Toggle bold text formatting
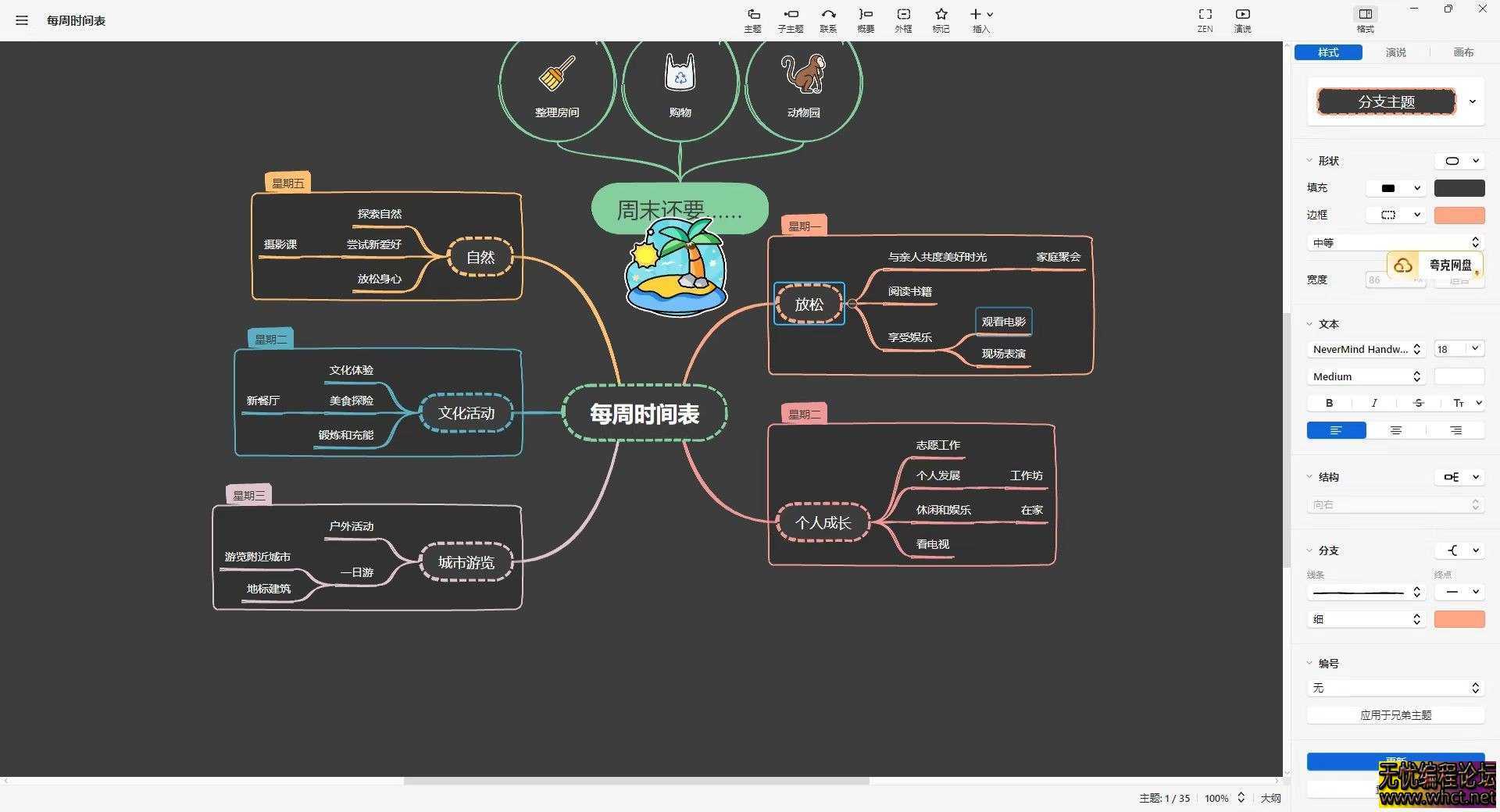Screen dimensions: 1500x812 1329,403
